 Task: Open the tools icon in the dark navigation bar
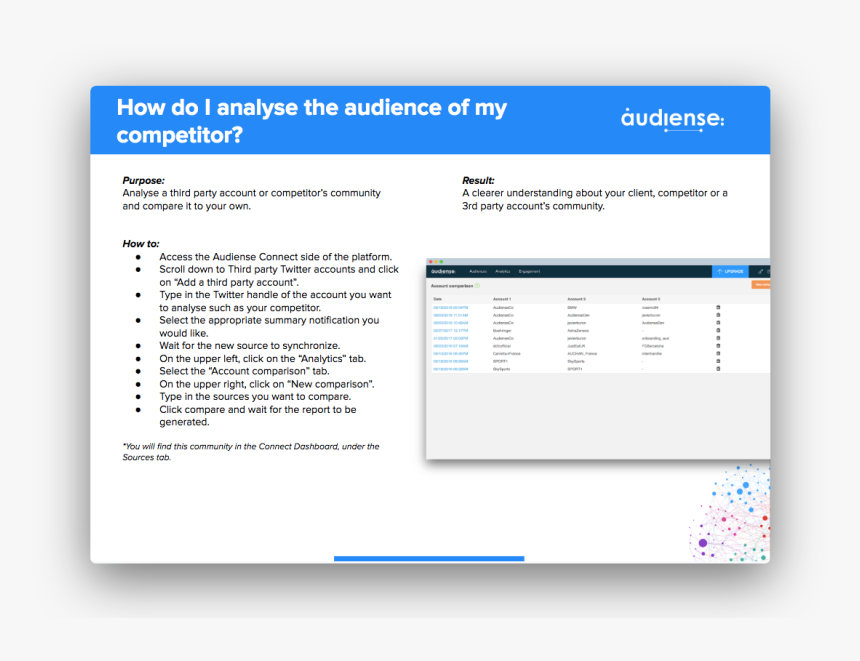760,272
